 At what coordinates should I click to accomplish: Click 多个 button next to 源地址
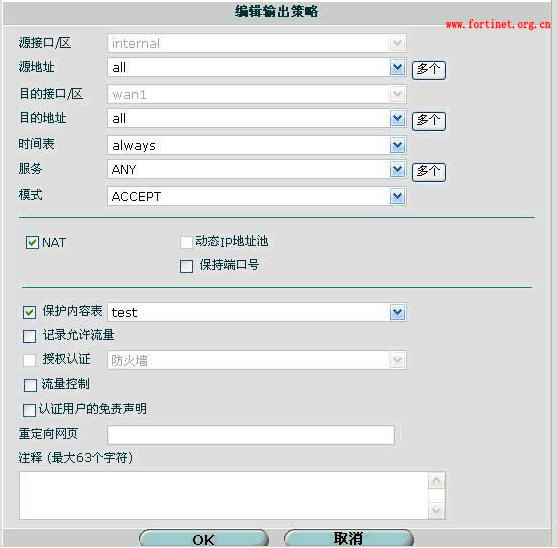[428, 70]
